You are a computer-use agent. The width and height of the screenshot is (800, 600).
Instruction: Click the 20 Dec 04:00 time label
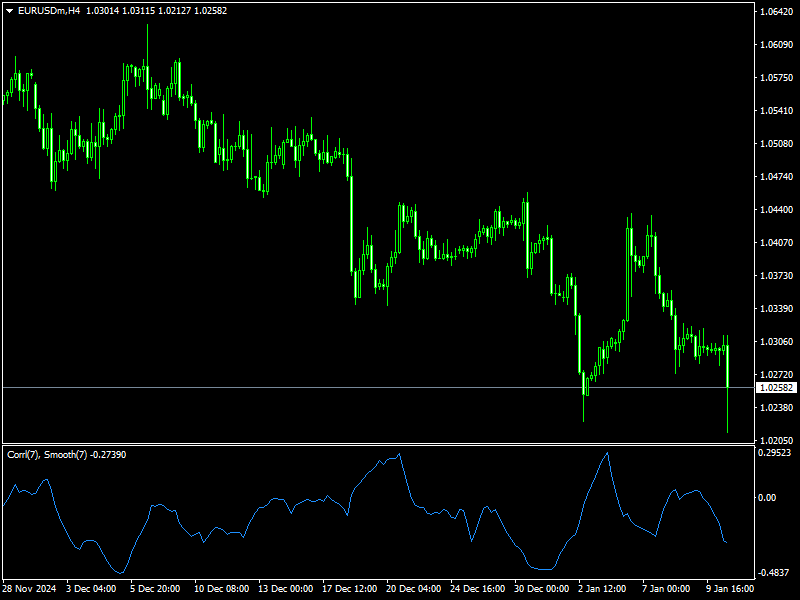tap(414, 588)
